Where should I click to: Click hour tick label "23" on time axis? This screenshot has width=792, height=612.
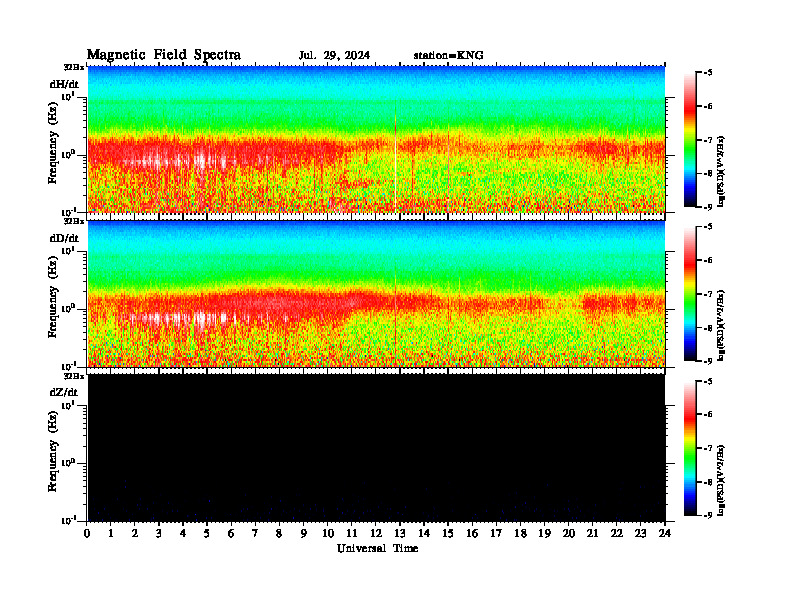click(640, 533)
